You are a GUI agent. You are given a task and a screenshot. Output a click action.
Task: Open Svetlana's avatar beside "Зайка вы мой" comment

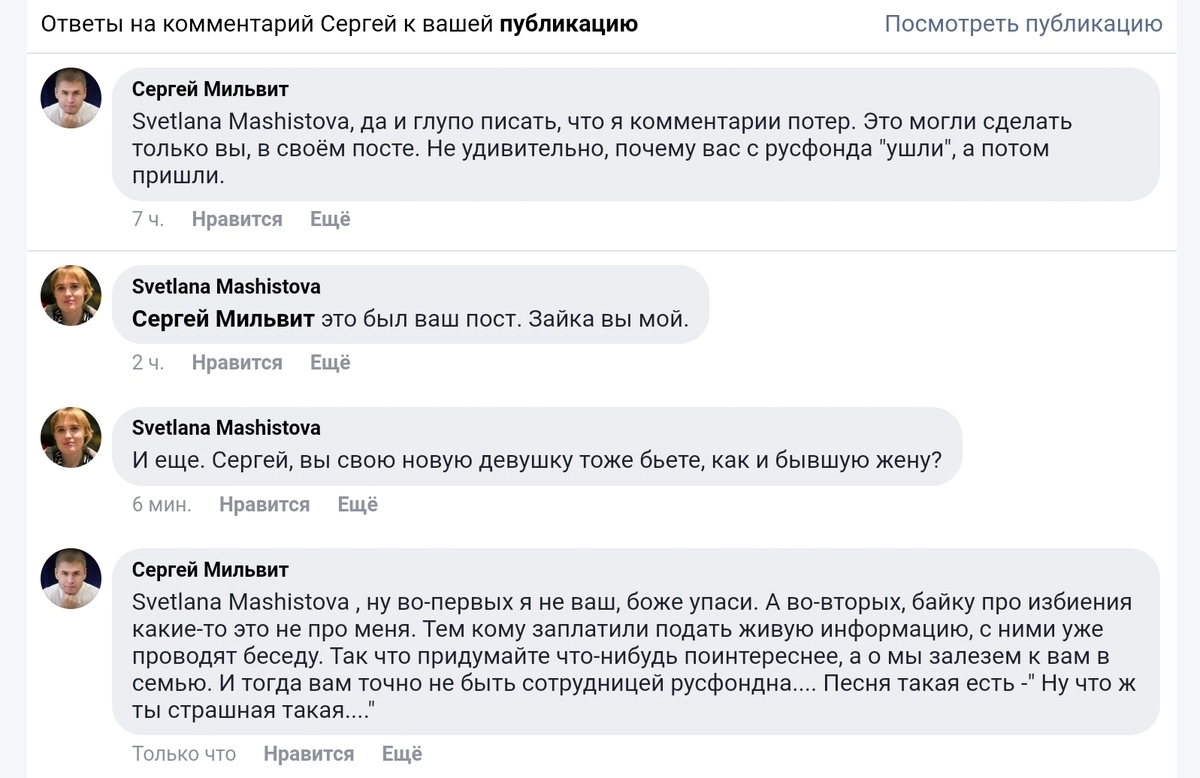[x=71, y=295]
